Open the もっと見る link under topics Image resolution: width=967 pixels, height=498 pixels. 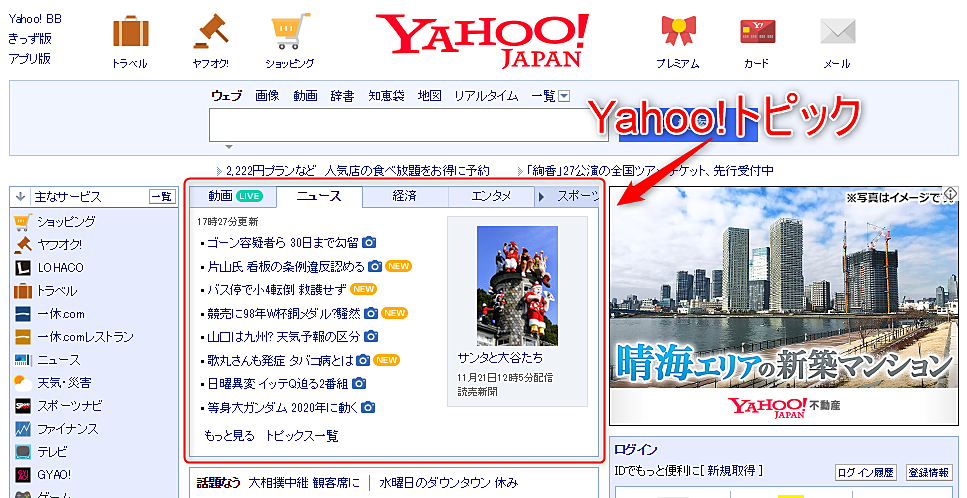tap(229, 436)
